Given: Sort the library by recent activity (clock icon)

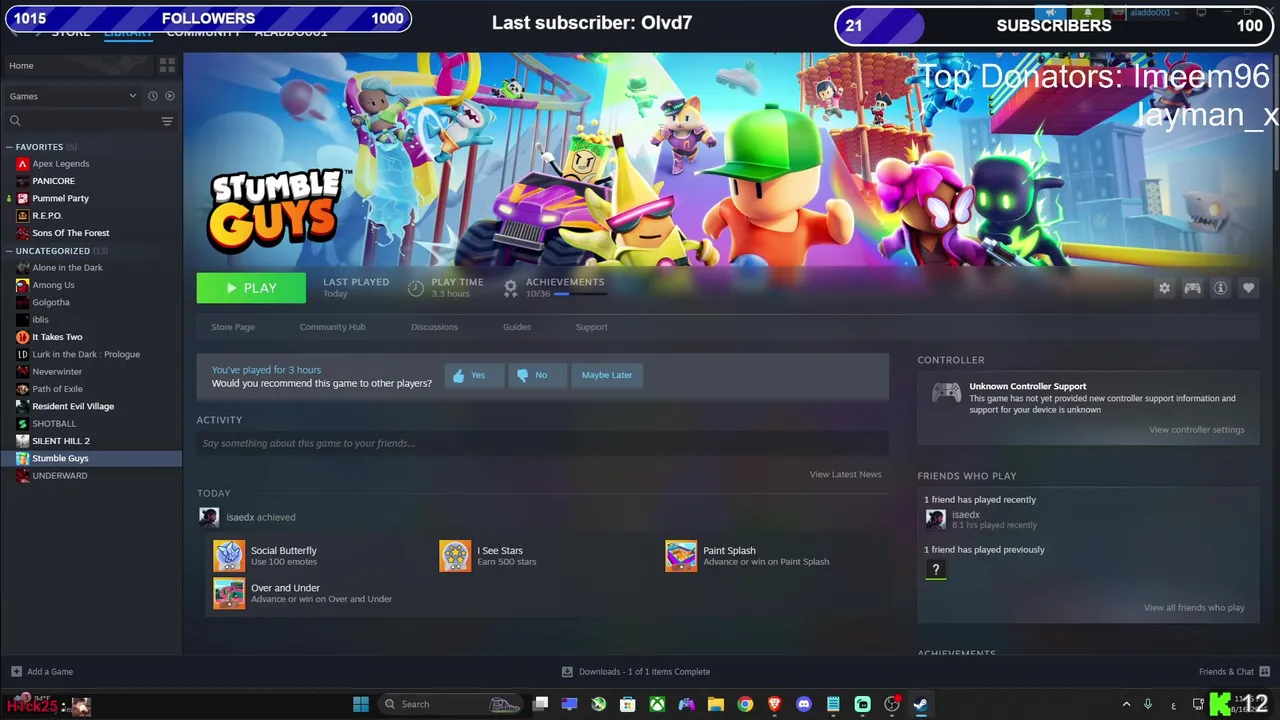Looking at the screenshot, I should pyautogui.click(x=153, y=96).
